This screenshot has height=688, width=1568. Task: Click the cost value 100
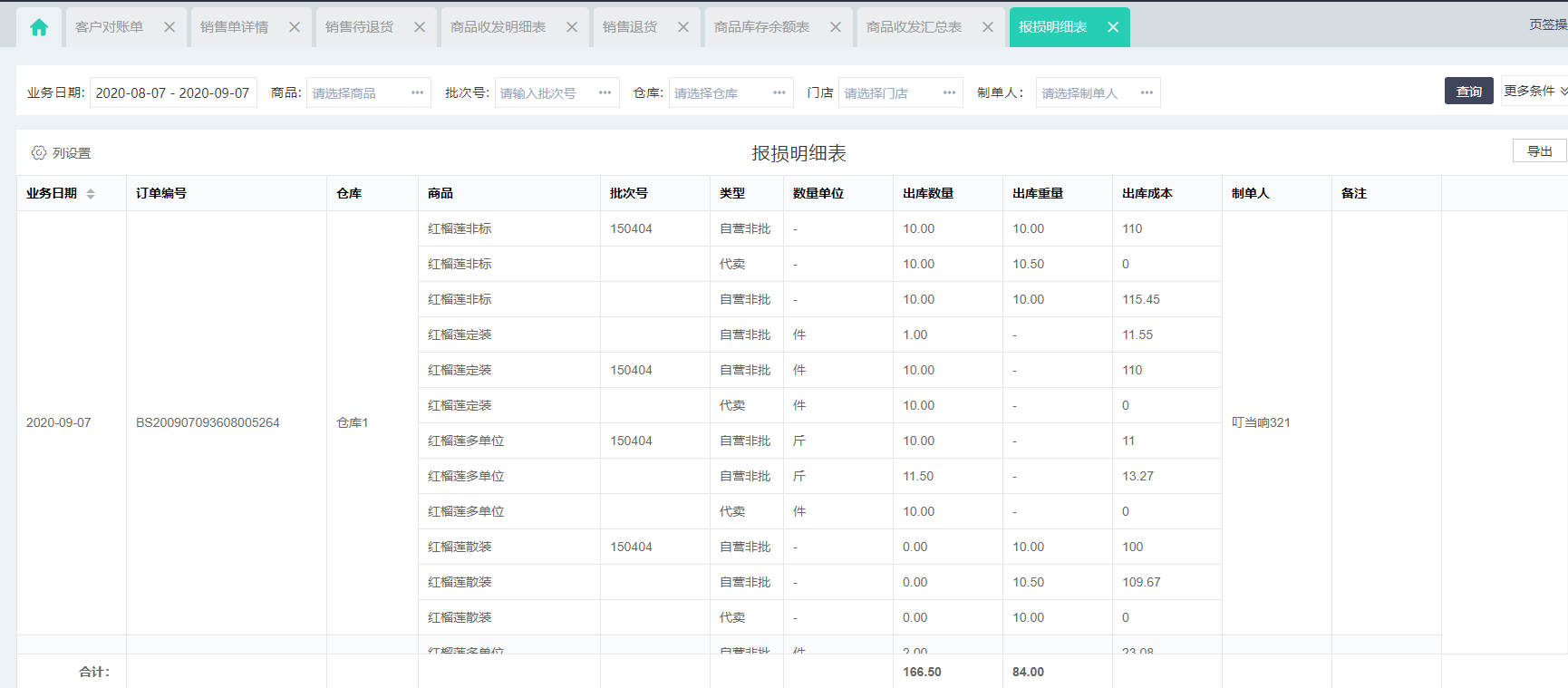(1133, 547)
